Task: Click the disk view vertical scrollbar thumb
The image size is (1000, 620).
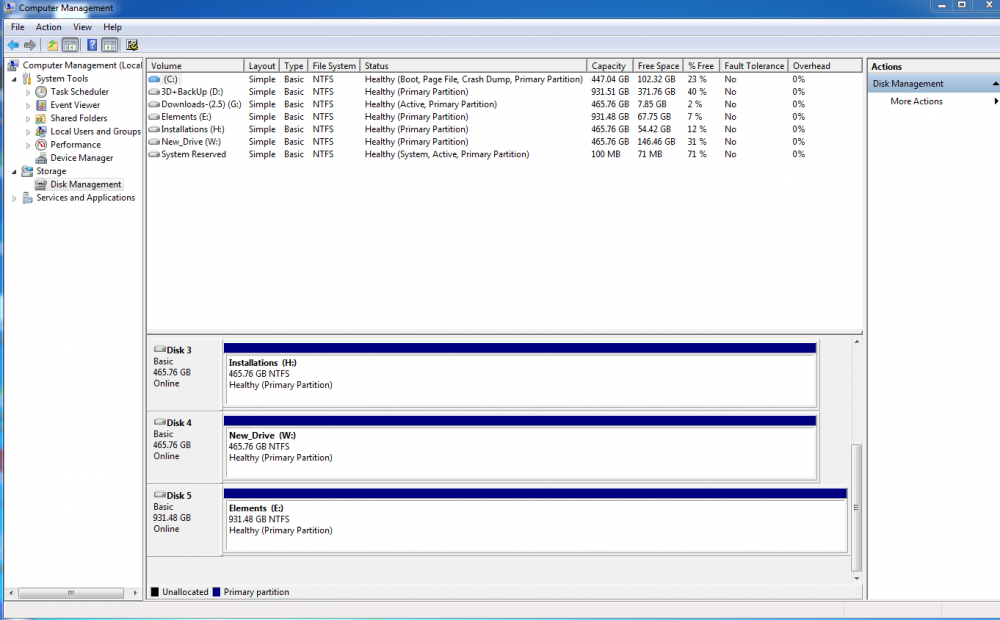Action: 857,508
